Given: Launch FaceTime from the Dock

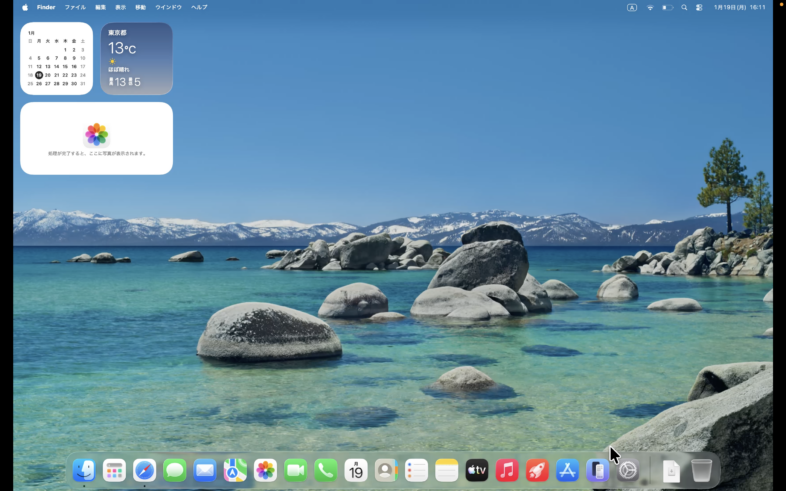Looking at the screenshot, I should tap(295, 470).
